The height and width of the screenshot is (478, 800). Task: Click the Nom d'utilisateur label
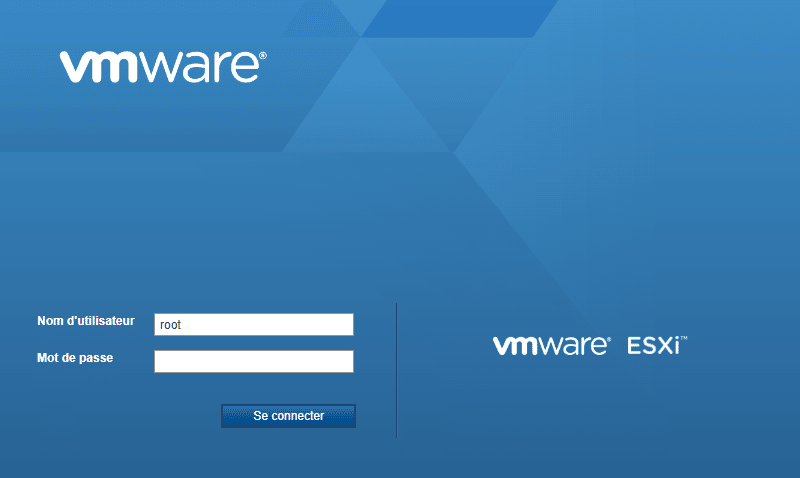(86, 321)
